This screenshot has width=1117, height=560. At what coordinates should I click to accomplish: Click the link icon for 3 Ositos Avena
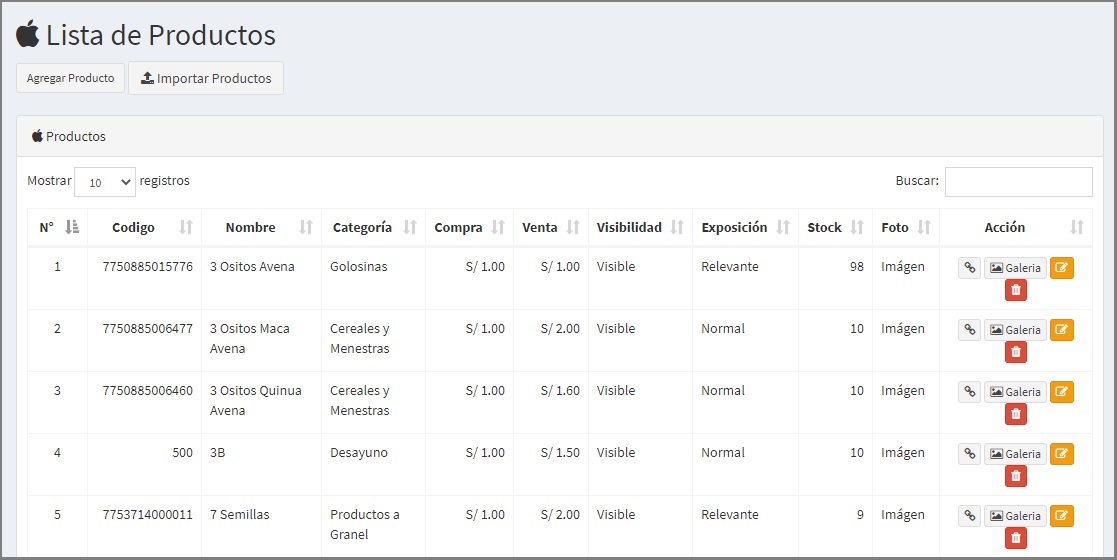[x=970, y=268]
